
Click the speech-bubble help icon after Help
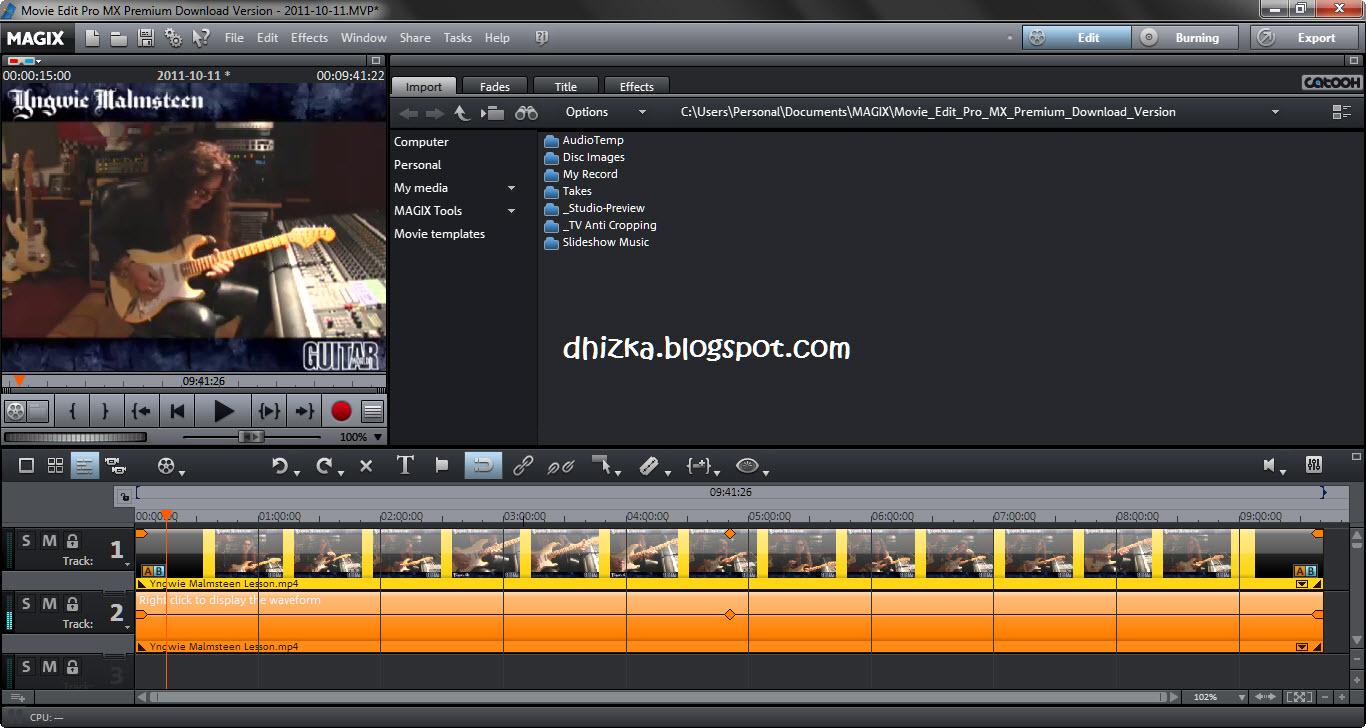coord(542,38)
